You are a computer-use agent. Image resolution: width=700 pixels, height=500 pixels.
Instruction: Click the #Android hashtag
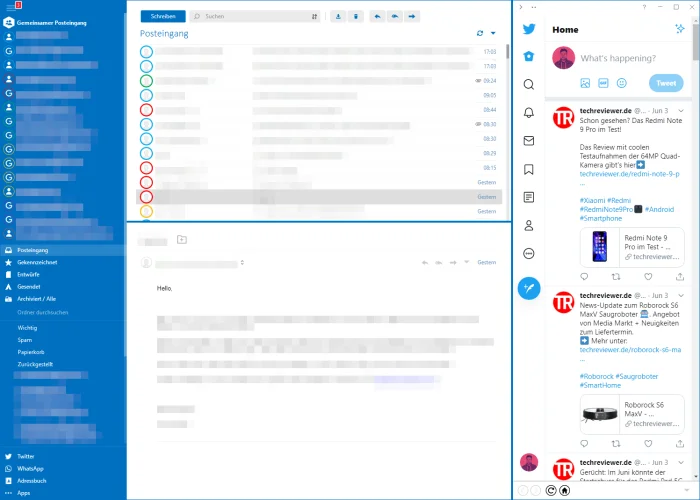659,209
